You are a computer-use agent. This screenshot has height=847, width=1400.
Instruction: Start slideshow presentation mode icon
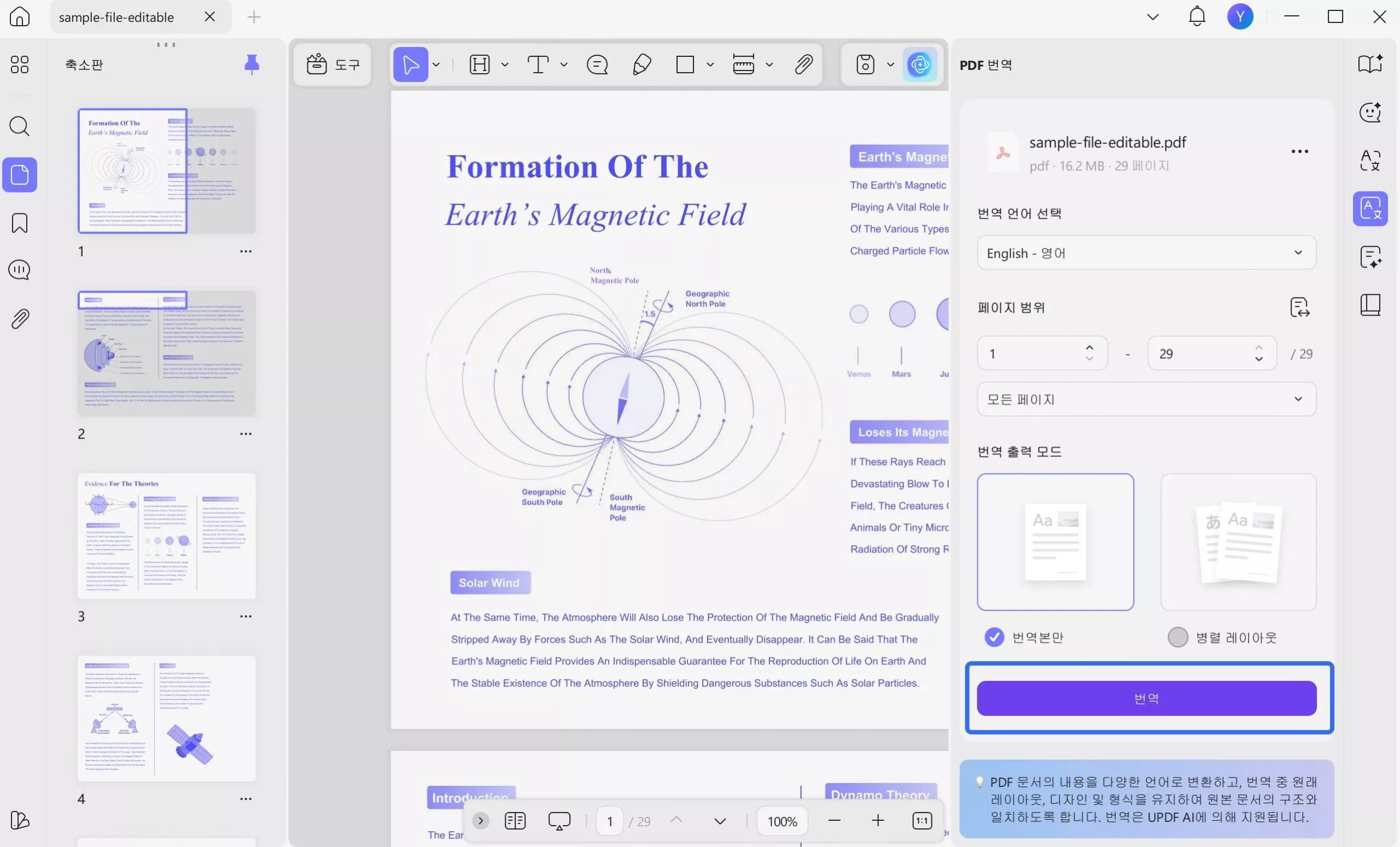[x=559, y=821]
